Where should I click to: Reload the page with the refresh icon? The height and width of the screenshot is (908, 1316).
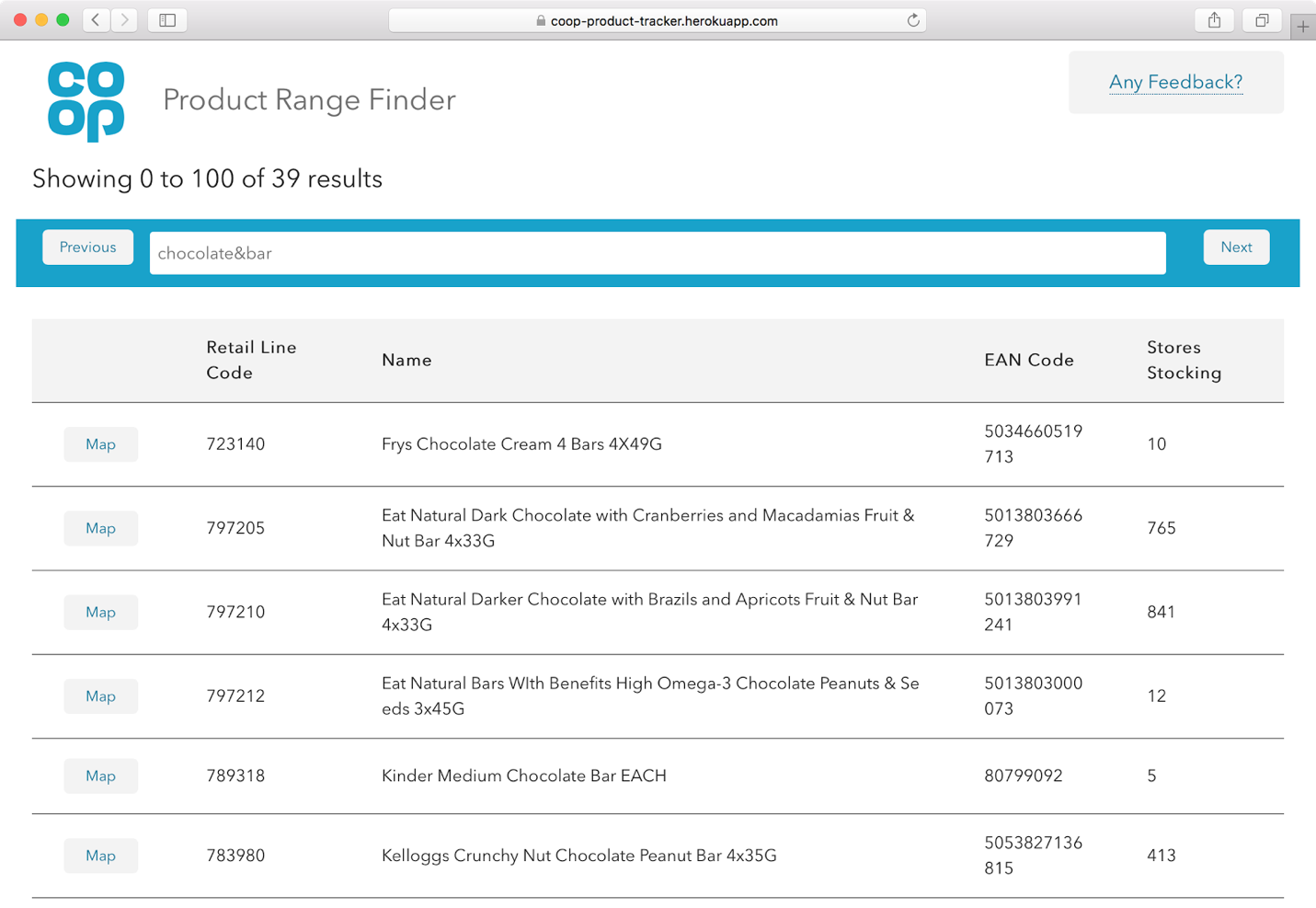(x=913, y=20)
